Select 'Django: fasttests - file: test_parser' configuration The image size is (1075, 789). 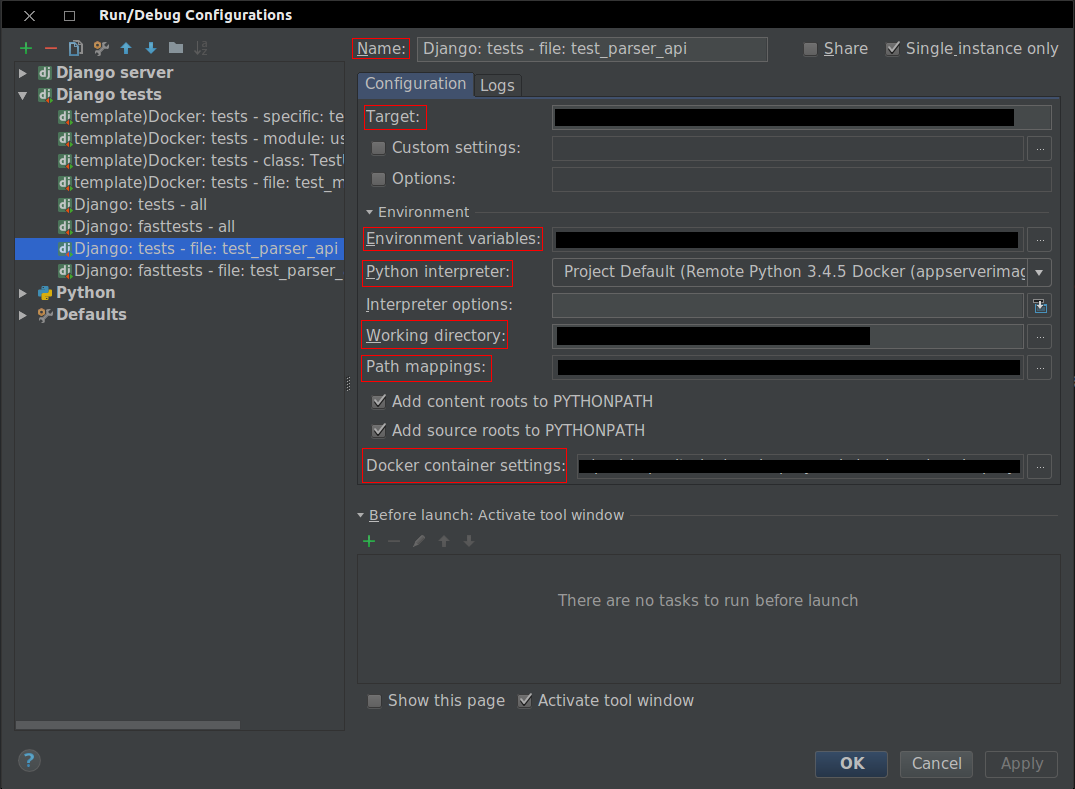200,271
